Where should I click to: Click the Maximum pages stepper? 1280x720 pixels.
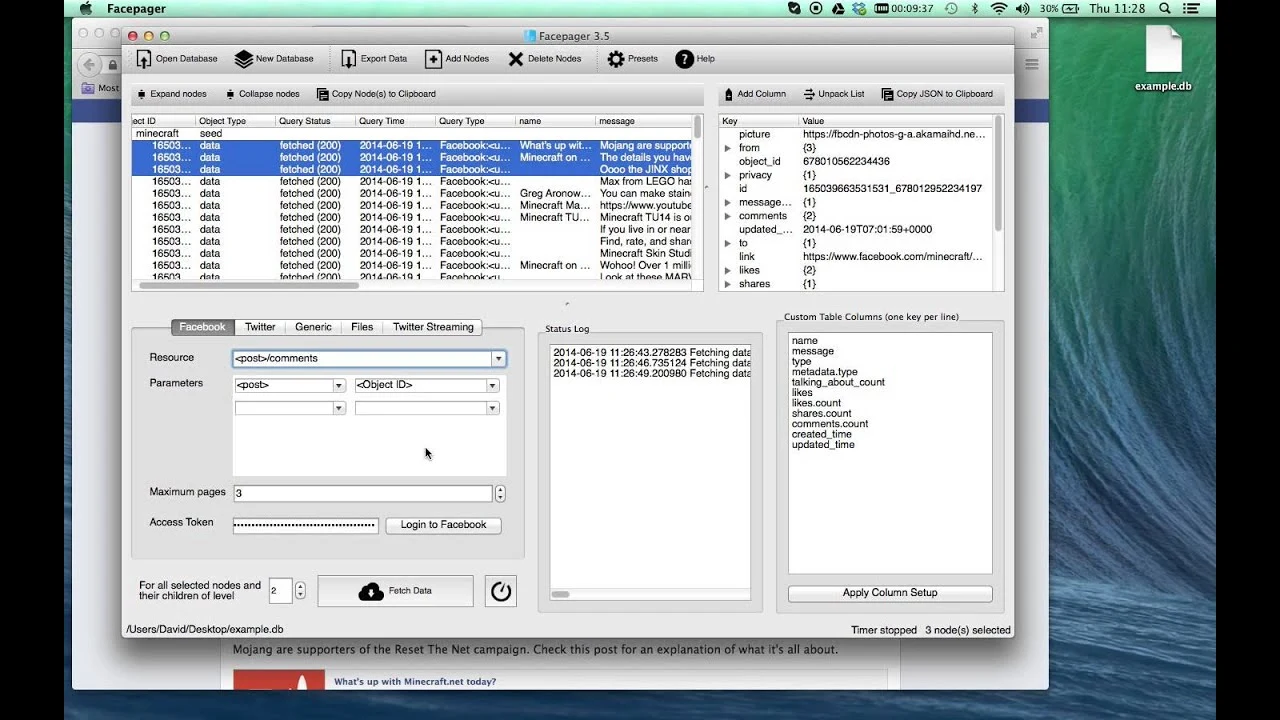[500, 493]
